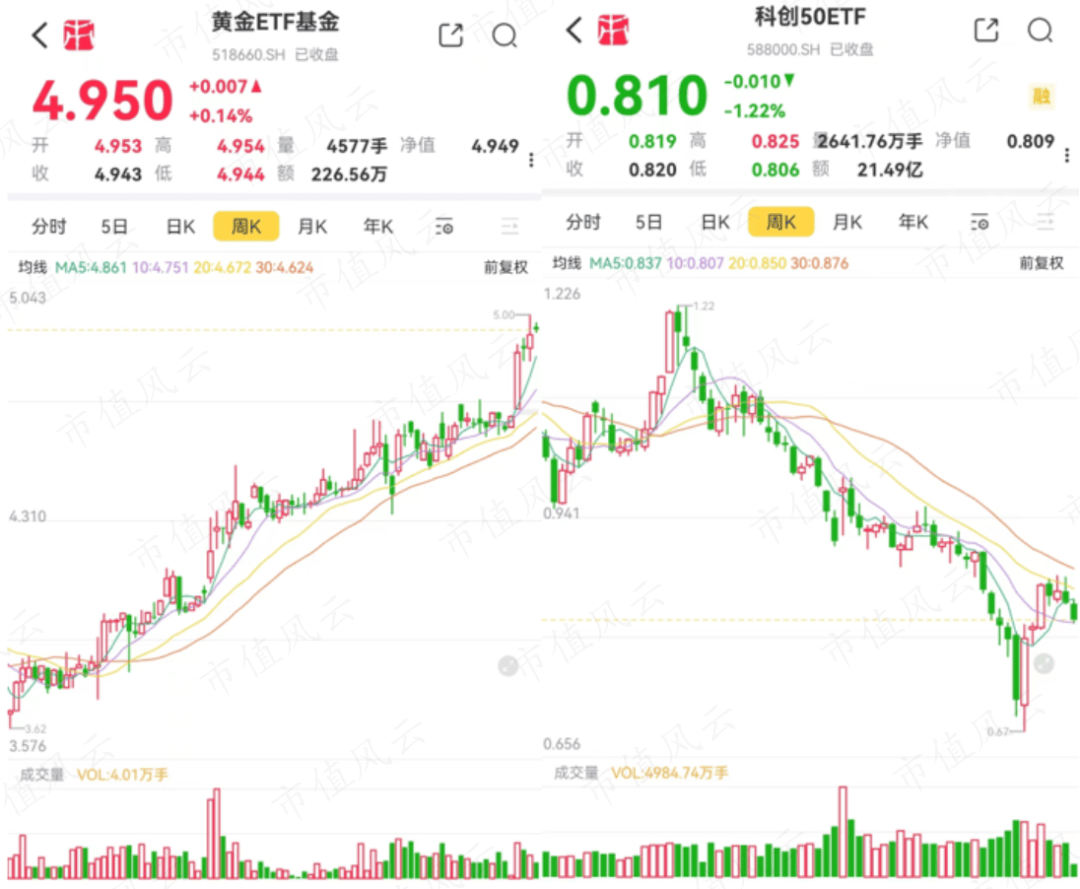Open 成交量 indicator selector under 科创50ETF chart
Image resolution: width=1080 pixels, height=889 pixels.
tap(575, 773)
